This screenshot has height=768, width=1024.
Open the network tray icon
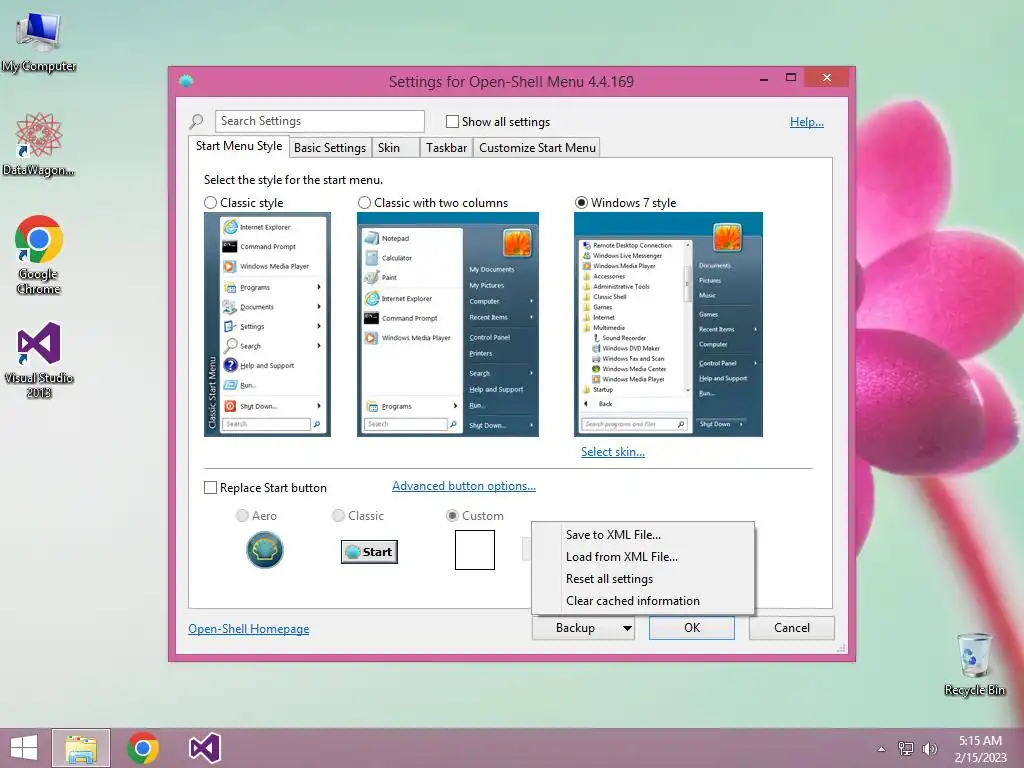coord(906,749)
